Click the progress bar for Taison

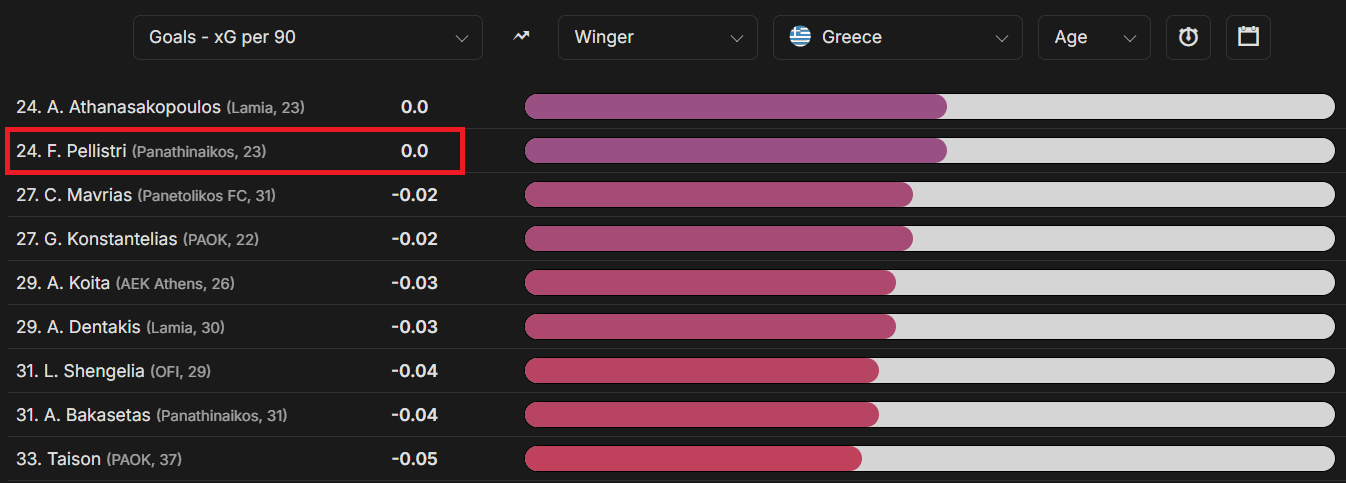929,459
